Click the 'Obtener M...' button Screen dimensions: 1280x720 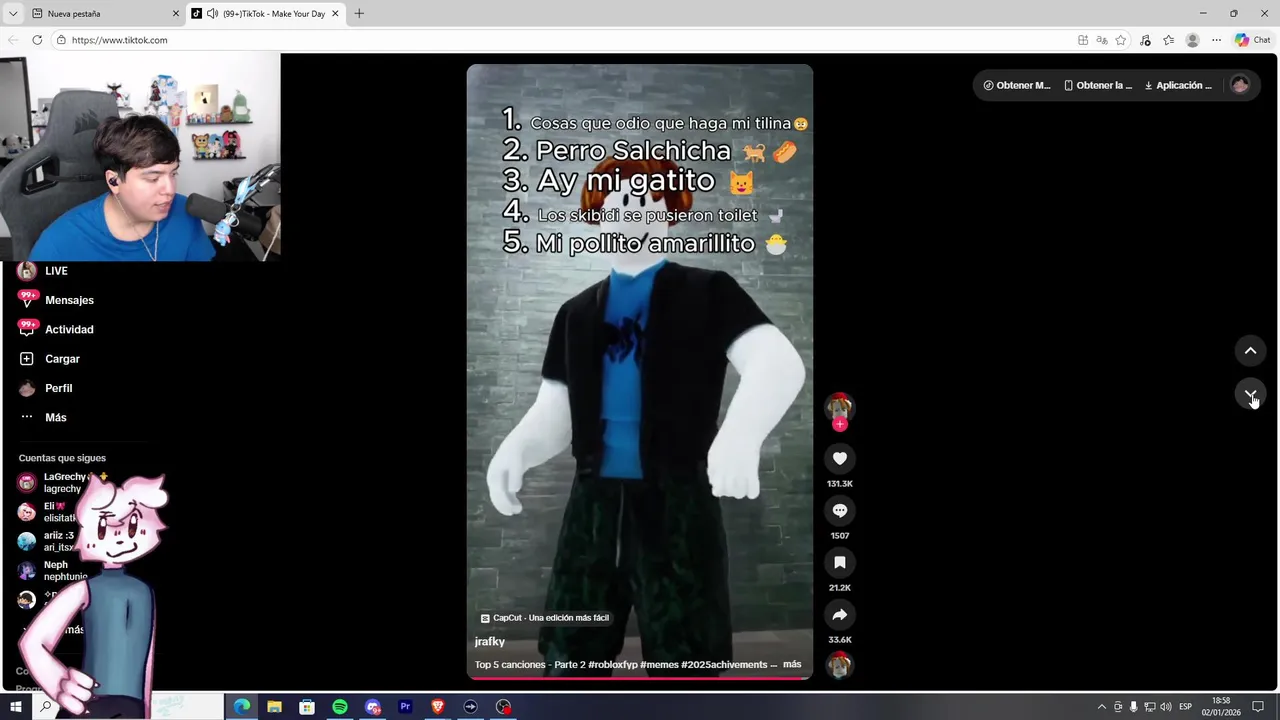point(1016,85)
